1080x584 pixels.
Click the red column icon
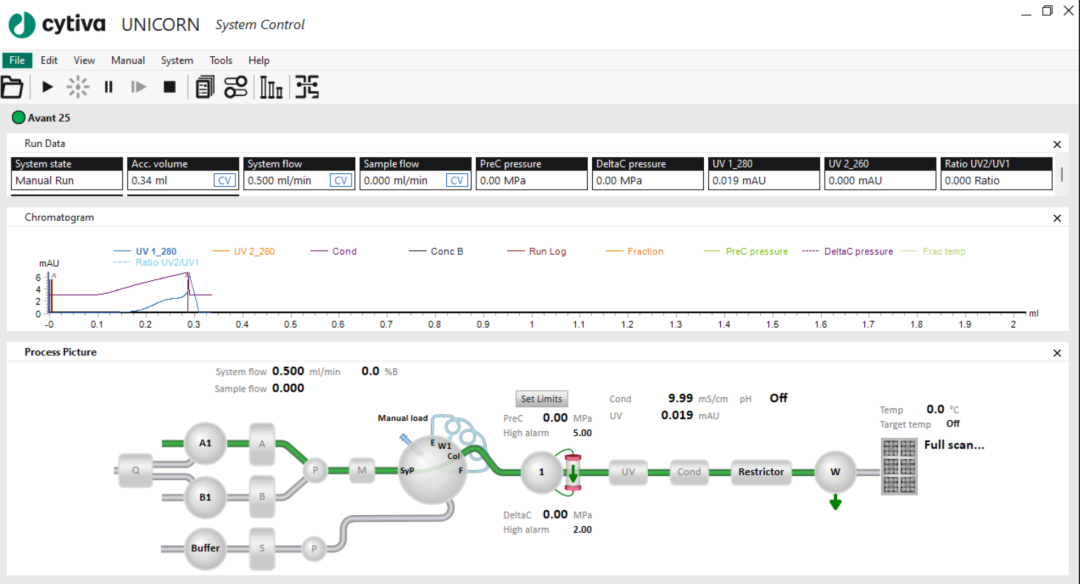pos(573,472)
